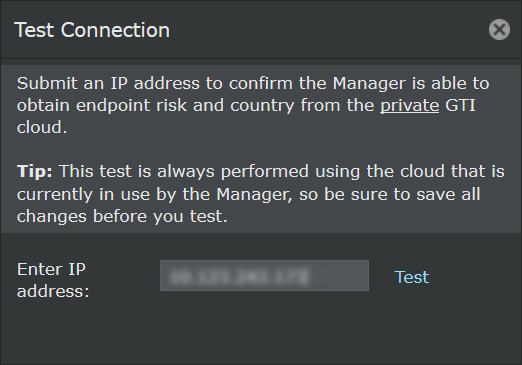Click the Test link to run the connection test
Image resolution: width=522 pixels, height=365 pixels.
(x=411, y=277)
